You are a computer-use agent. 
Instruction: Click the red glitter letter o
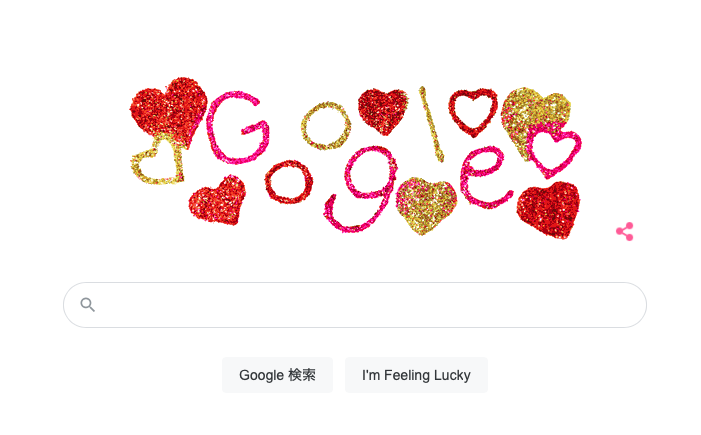coord(289,182)
